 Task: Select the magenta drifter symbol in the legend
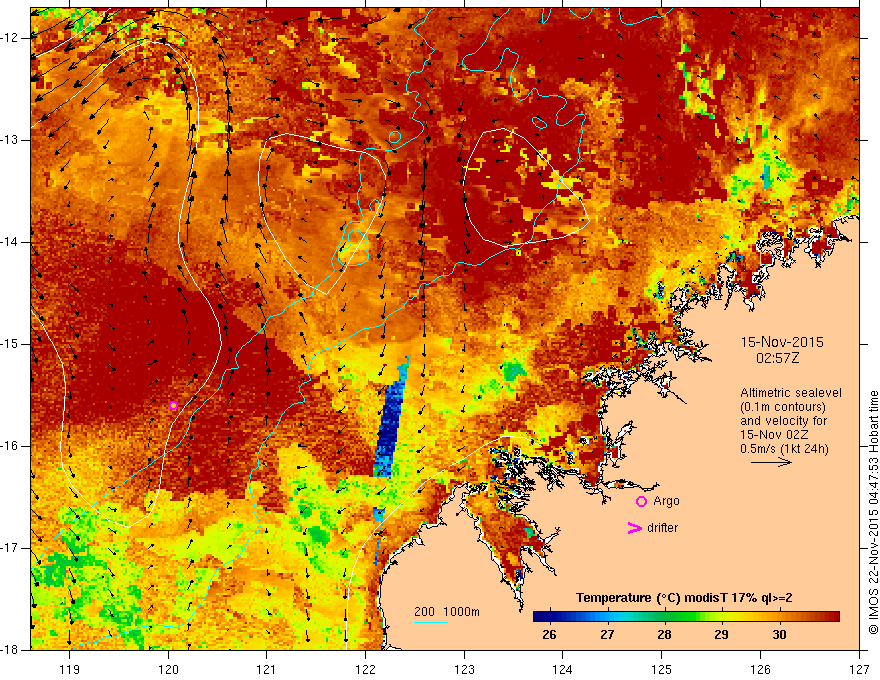coord(634,528)
